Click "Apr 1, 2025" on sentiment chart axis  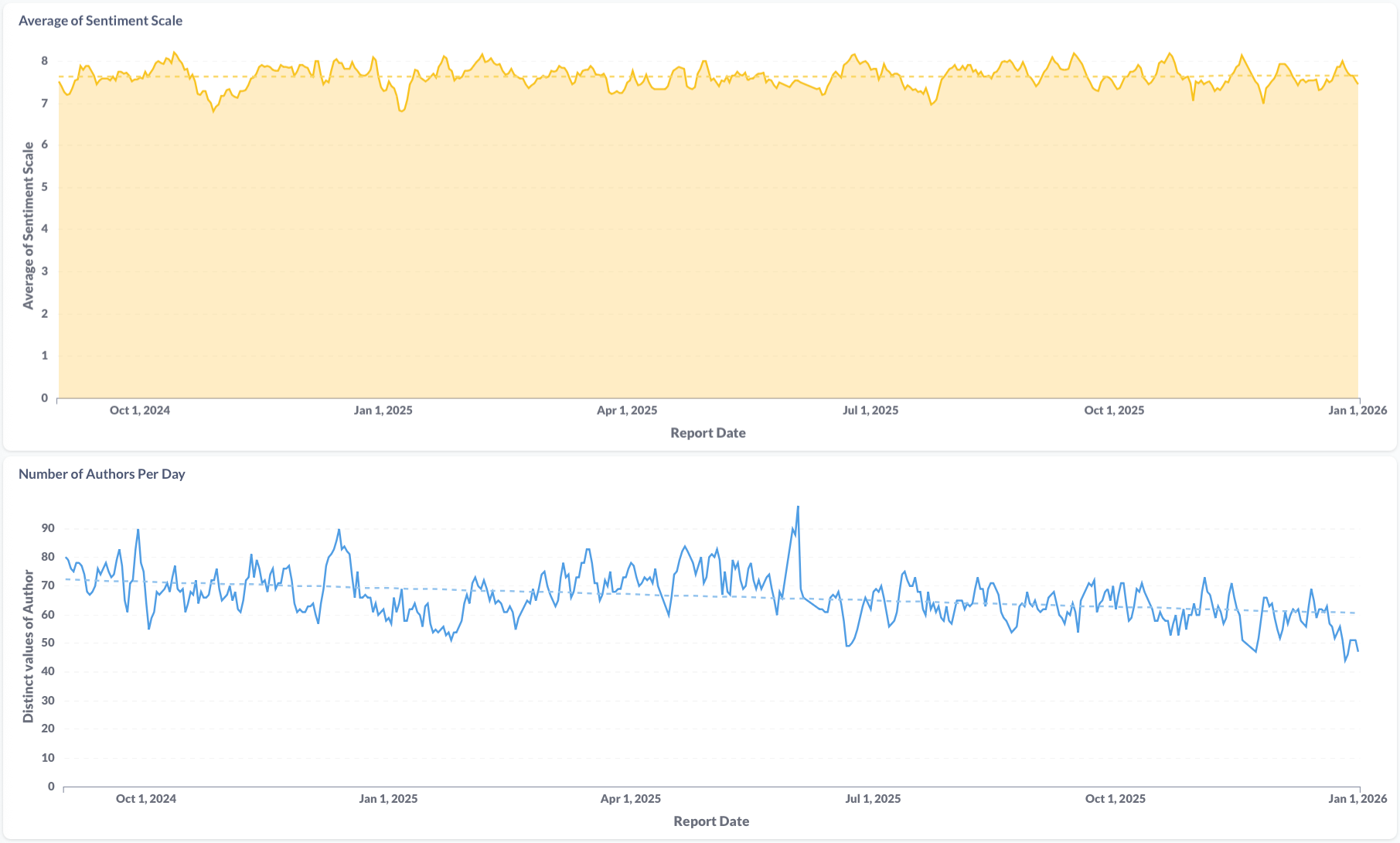point(627,411)
